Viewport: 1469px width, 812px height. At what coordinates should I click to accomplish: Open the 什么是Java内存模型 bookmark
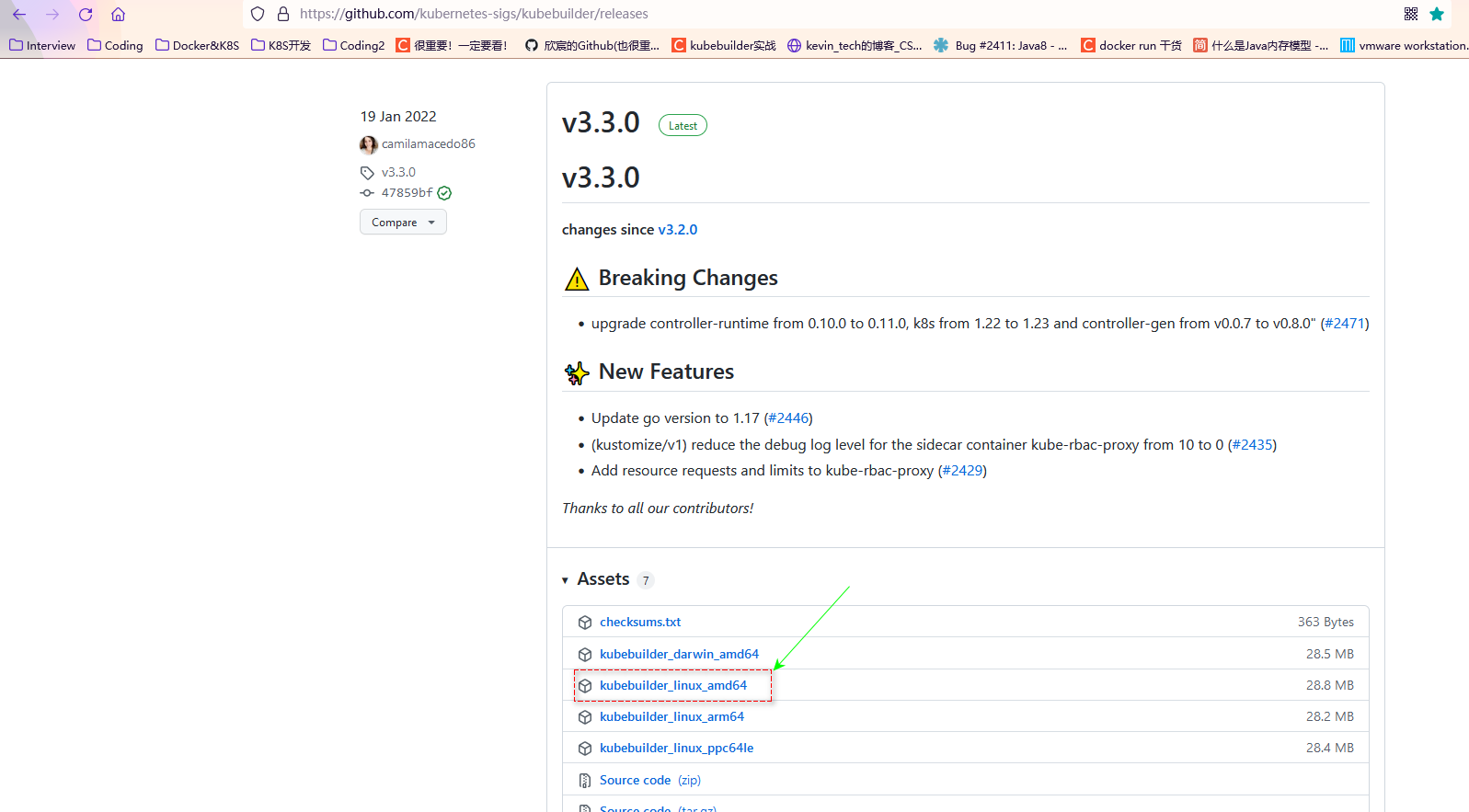click(1260, 45)
